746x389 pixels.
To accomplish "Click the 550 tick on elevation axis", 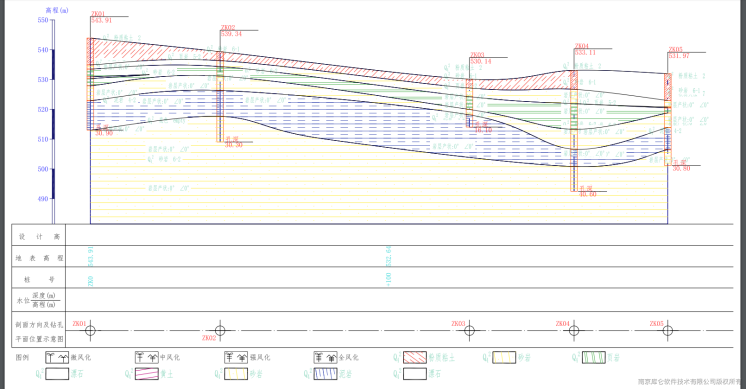I will 43,20.
